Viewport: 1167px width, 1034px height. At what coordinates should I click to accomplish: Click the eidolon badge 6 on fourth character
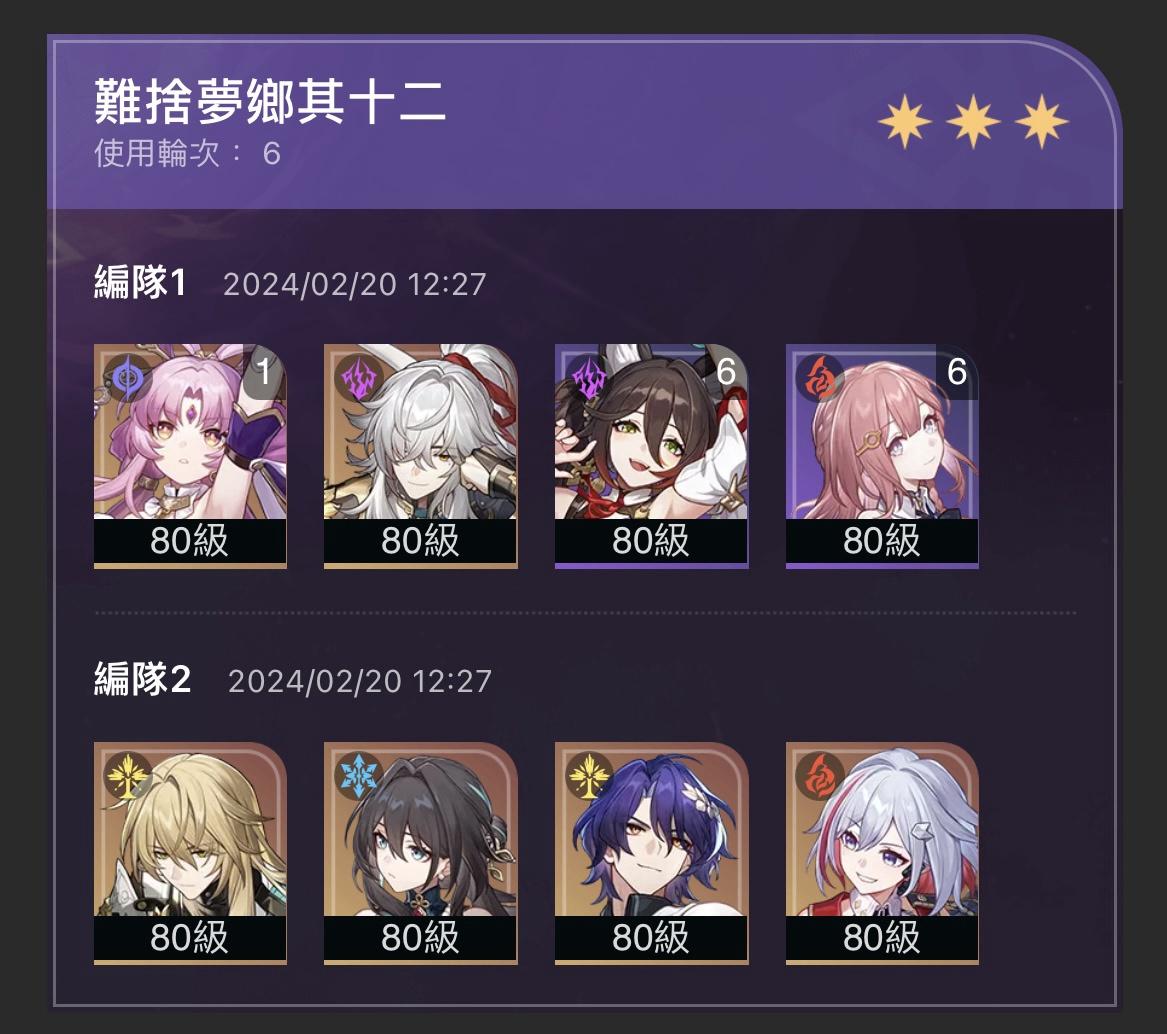[956, 371]
